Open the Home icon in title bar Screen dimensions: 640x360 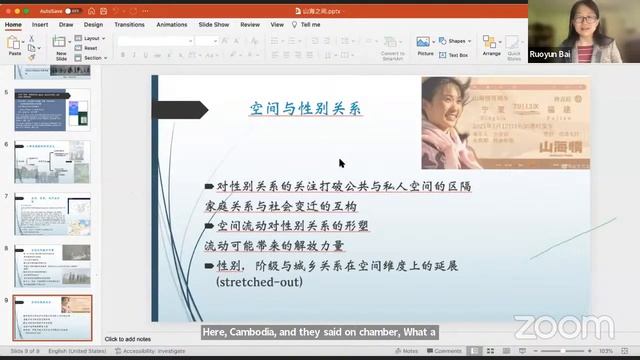[x=92, y=11]
